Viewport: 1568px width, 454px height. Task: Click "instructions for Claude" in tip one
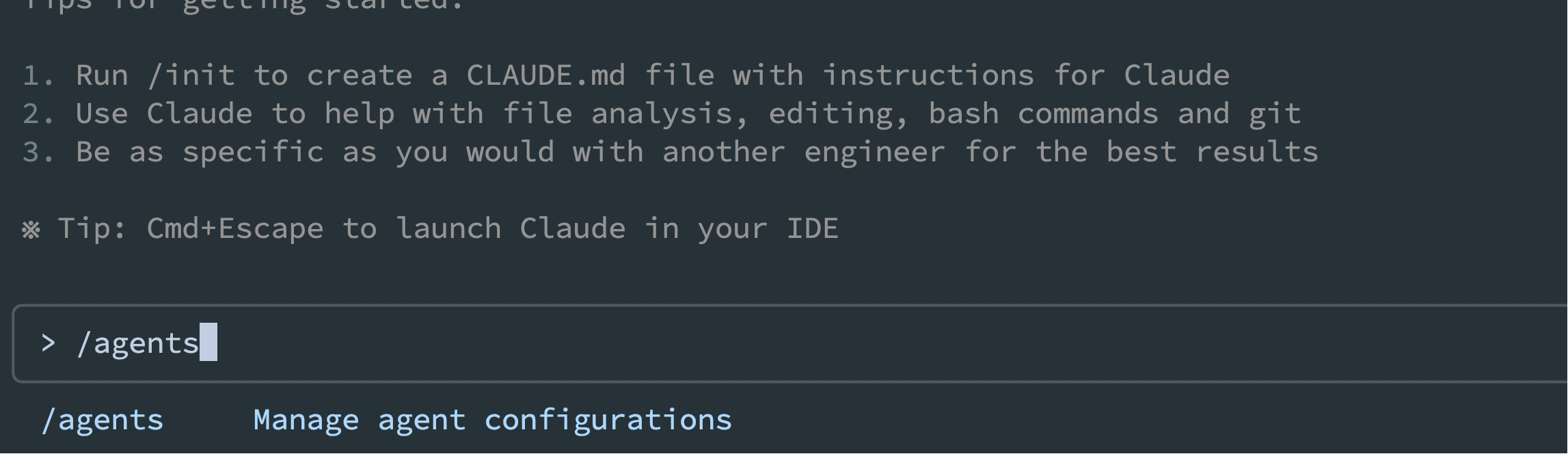coord(1025,75)
